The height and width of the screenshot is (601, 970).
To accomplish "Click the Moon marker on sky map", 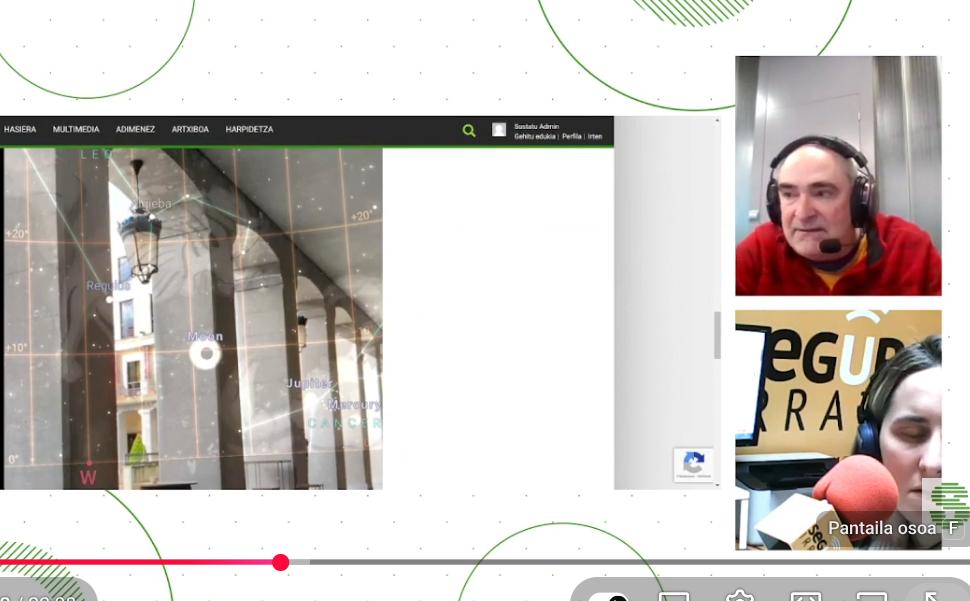I will point(206,353).
